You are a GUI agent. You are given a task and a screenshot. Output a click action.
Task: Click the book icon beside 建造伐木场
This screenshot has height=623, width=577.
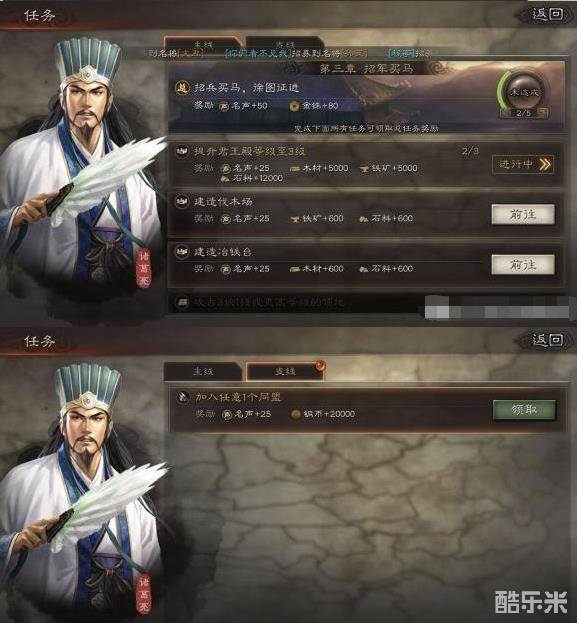coord(182,201)
